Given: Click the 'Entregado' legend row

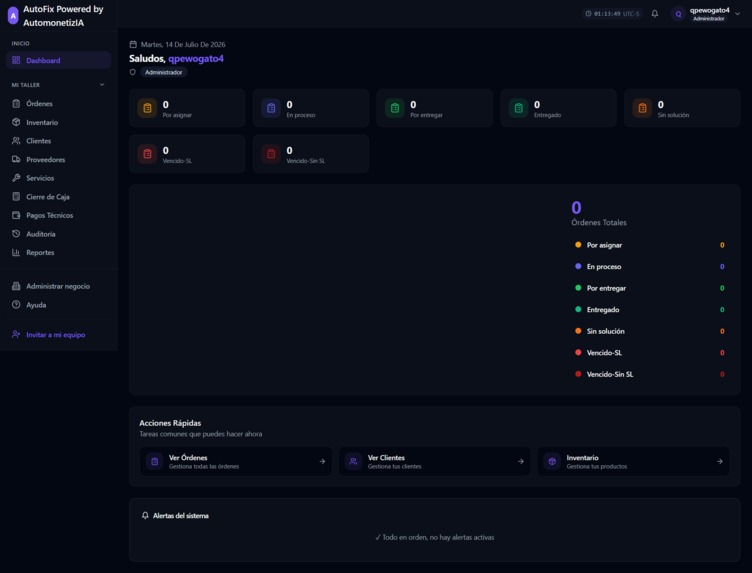Looking at the screenshot, I should click(649, 310).
